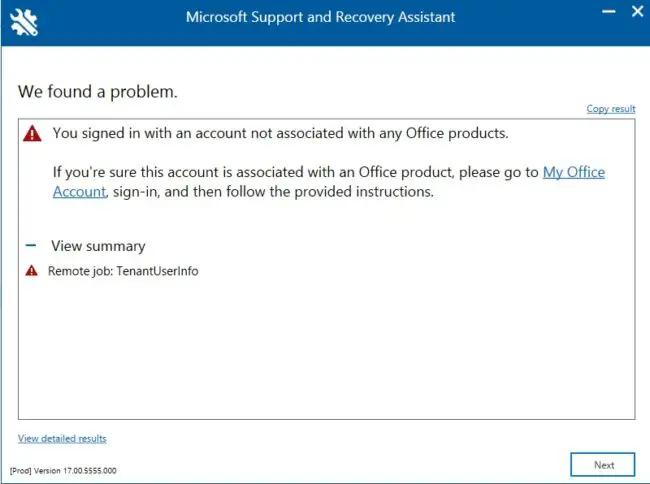Image resolution: width=650 pixels, height=484 pixels.
Task: Open the My Office Account link
Action: (x=574, y=172)
